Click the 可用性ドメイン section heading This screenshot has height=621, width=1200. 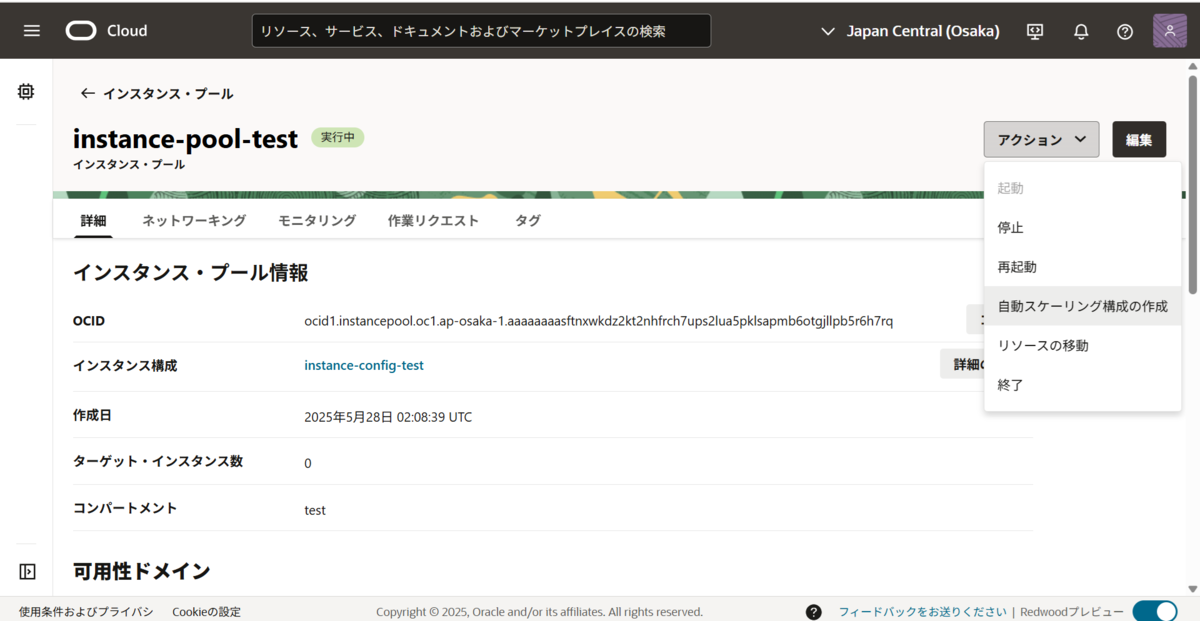click(x=142, y=571)
